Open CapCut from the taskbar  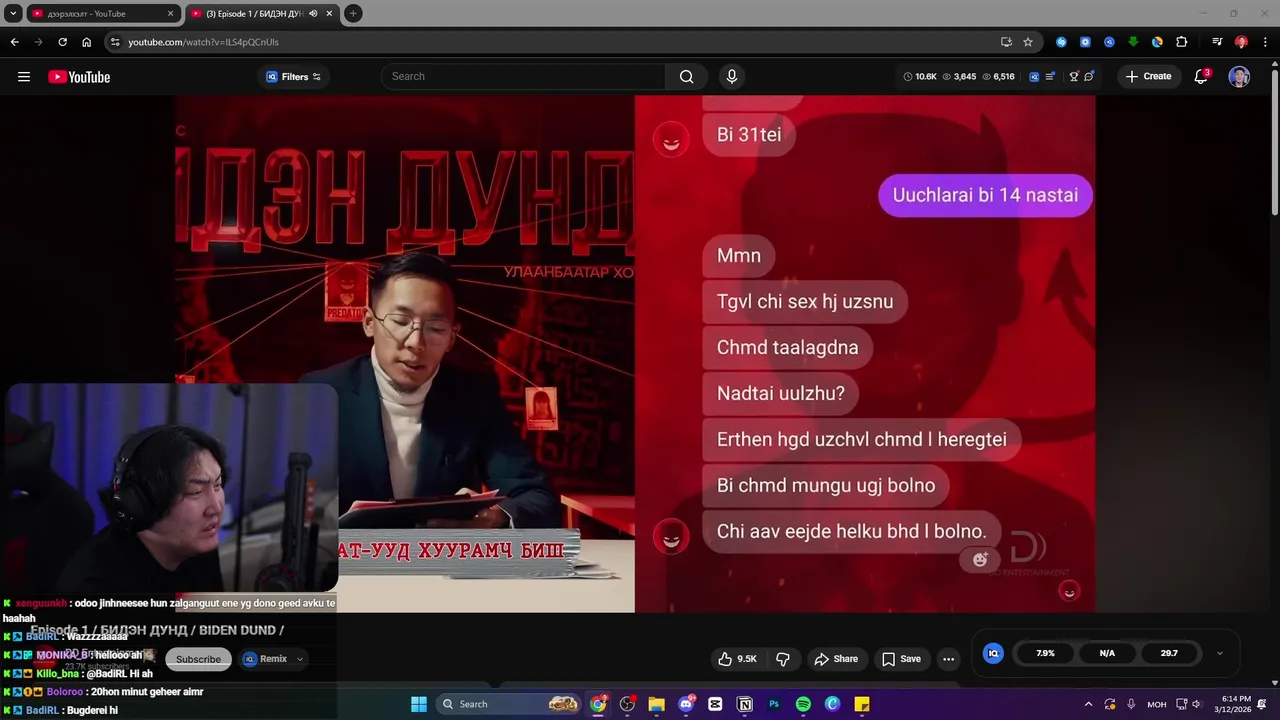click(715, 704)
